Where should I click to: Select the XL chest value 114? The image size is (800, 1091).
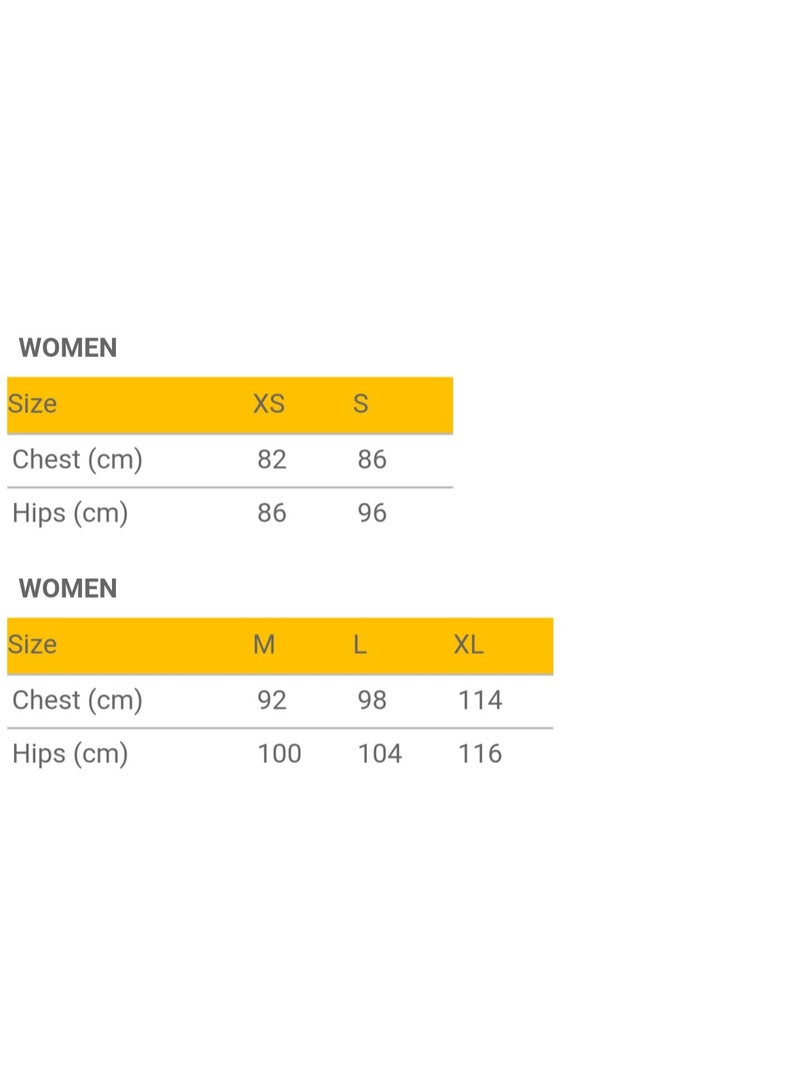click(x=480, y=700)
